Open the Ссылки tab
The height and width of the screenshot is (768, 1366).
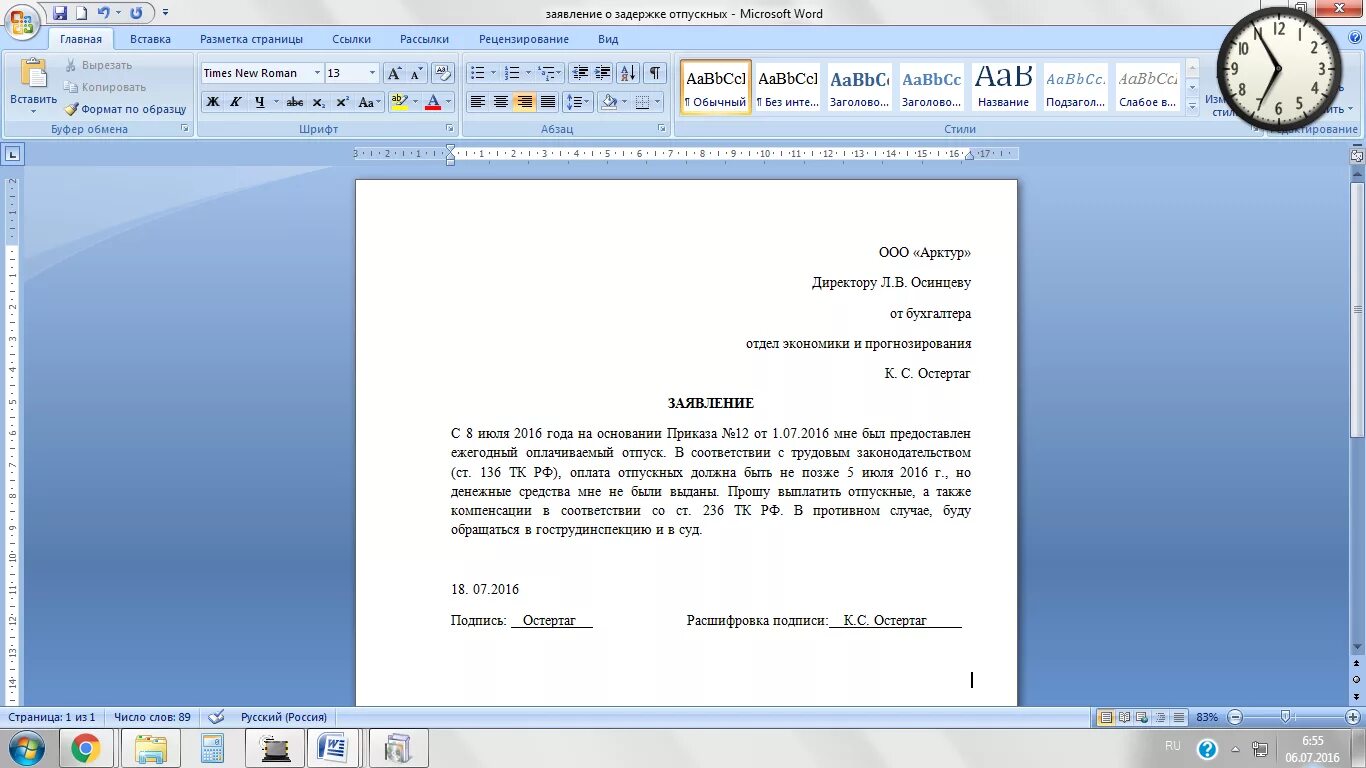(352, 39)
